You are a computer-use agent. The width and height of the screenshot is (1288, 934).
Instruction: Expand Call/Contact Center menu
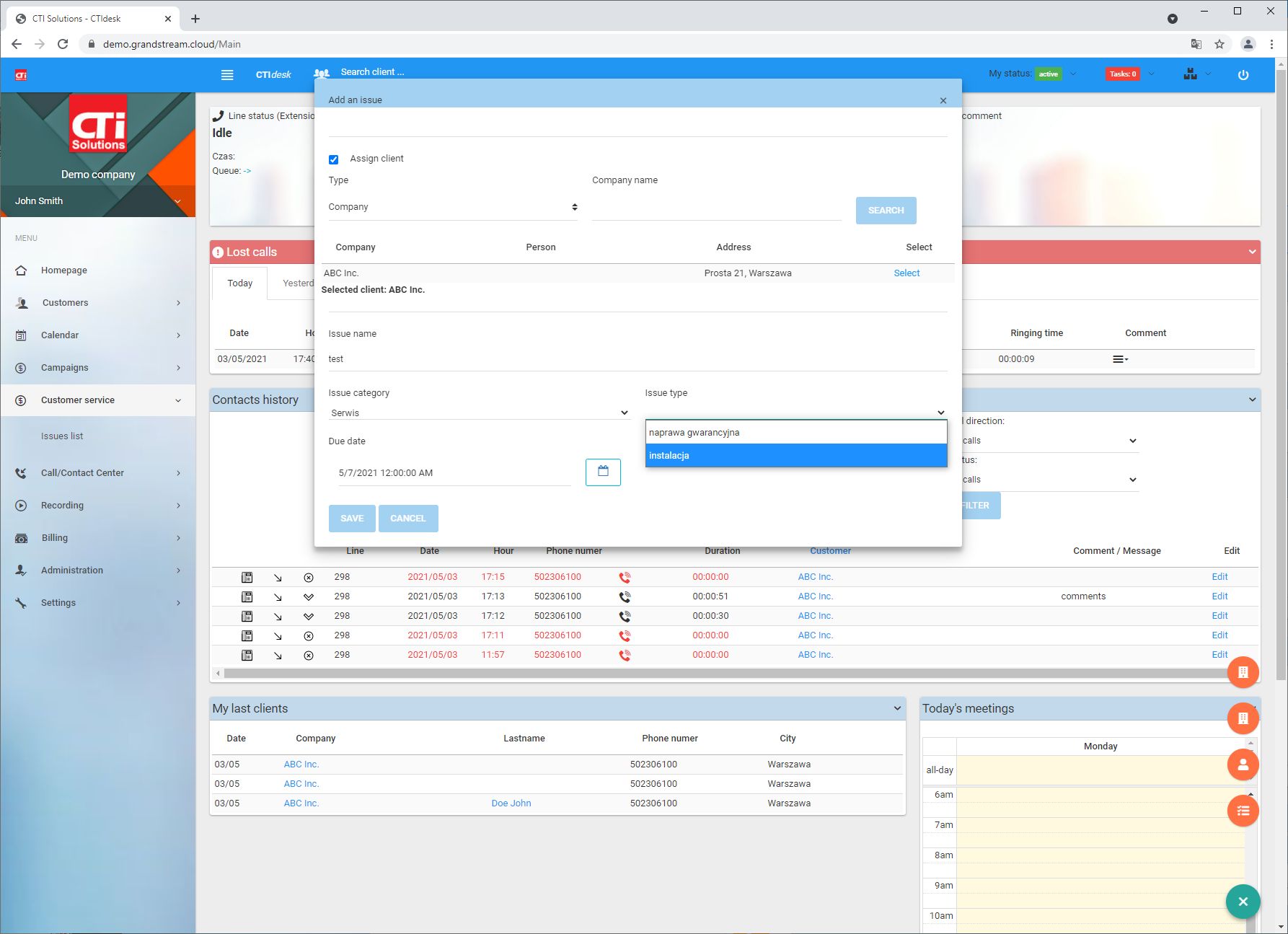tap(98, 473)
